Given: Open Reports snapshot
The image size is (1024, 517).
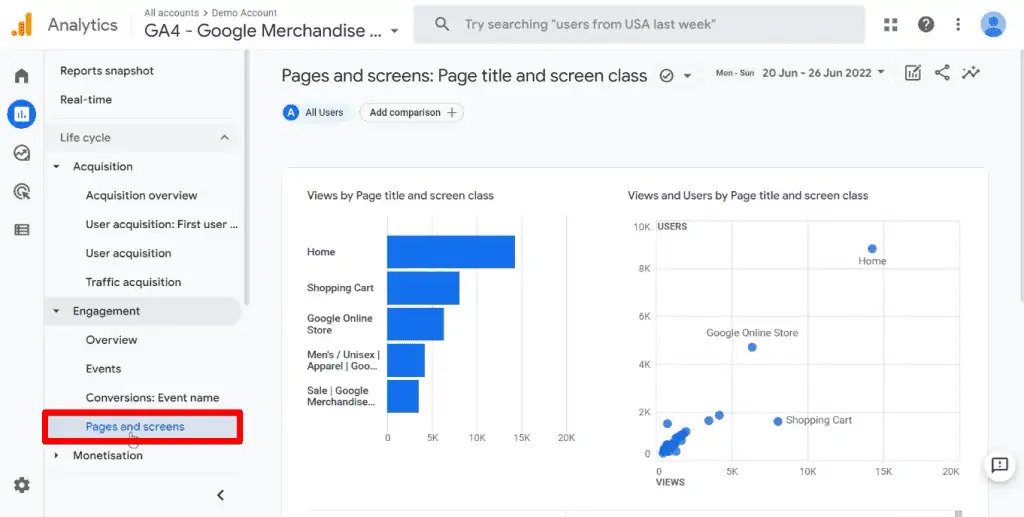Looking at the screenshot, I should [107, 70].
